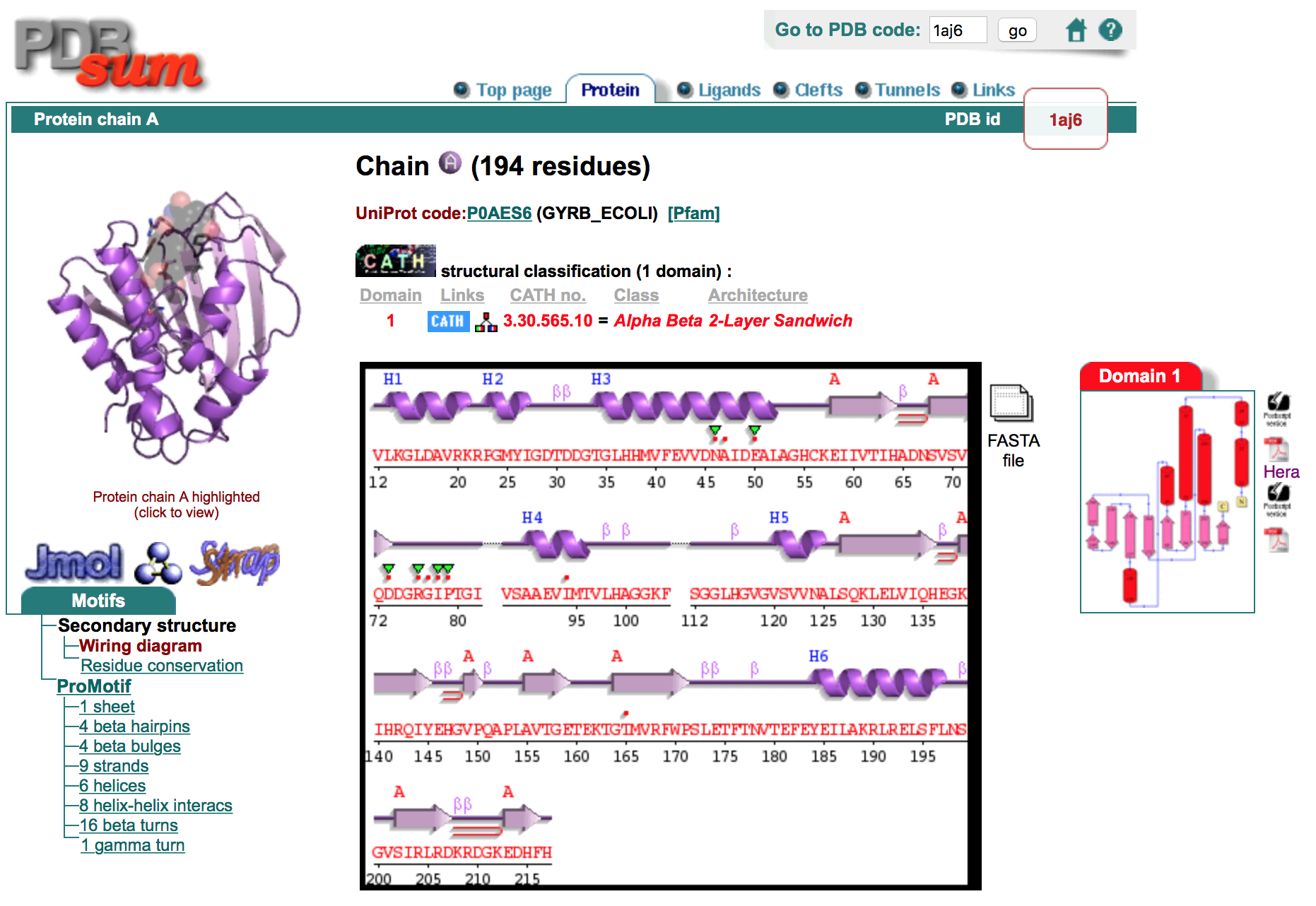
Task: Open help using question mark icon
Action: [x=1110, y=30]
